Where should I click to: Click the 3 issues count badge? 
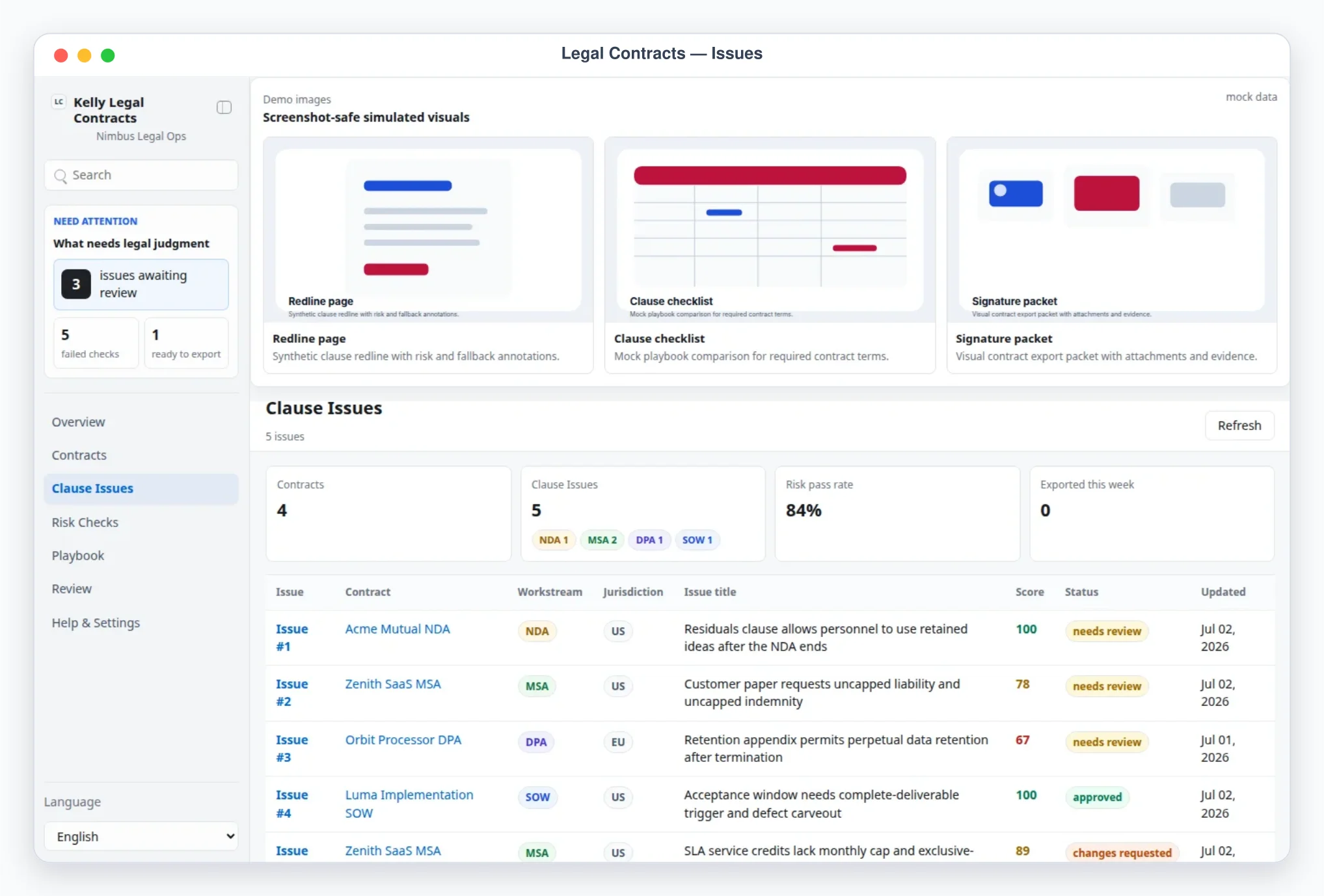[76, 284]
